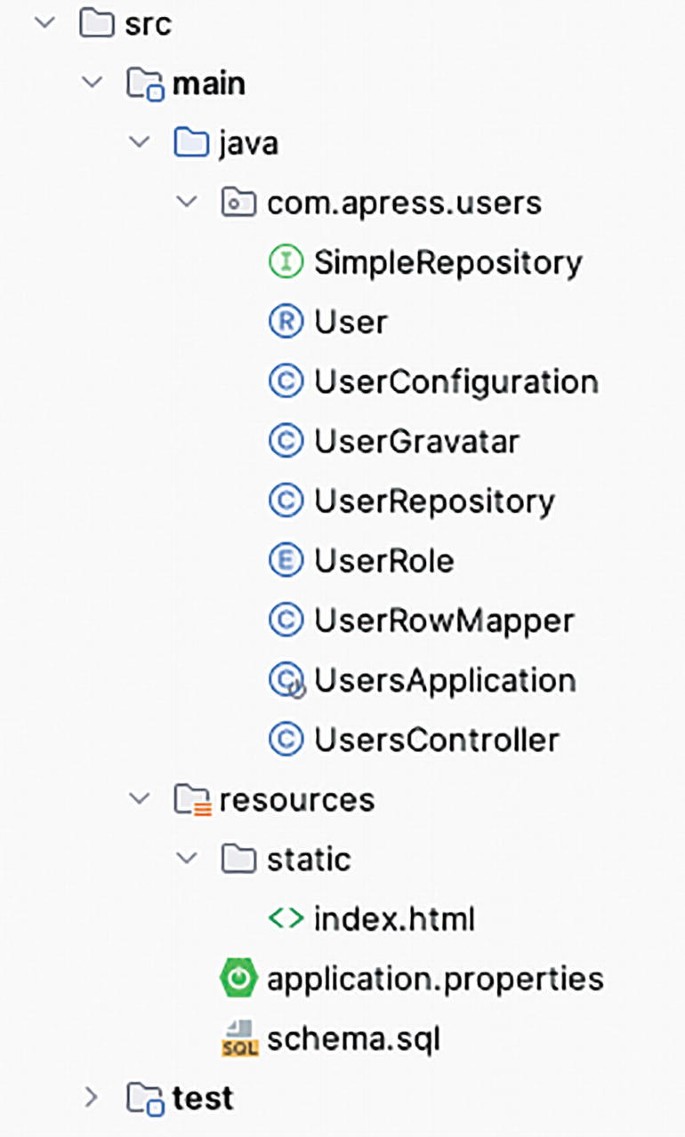Click the class icon beside UserConfiguration
The width and height of the screenshot is (685, 1137).
(289, 382)
